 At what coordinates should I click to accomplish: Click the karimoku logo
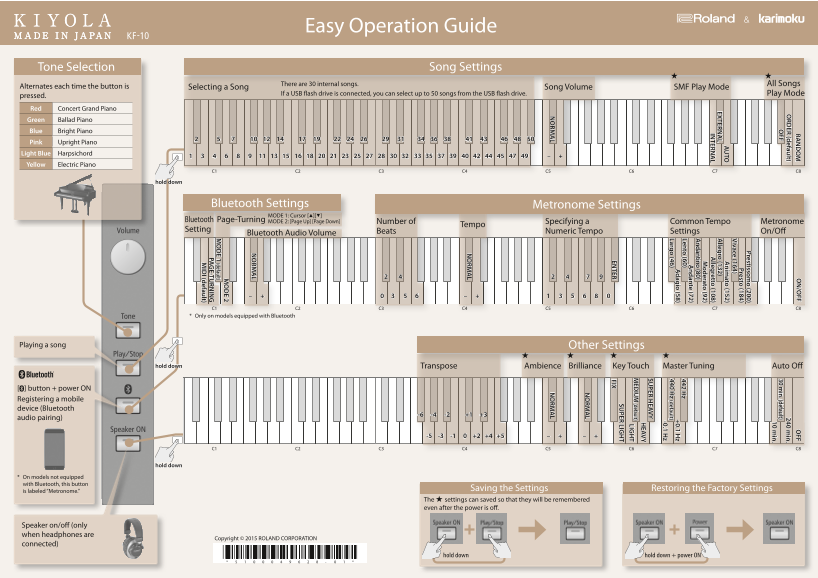click(781, 19)
